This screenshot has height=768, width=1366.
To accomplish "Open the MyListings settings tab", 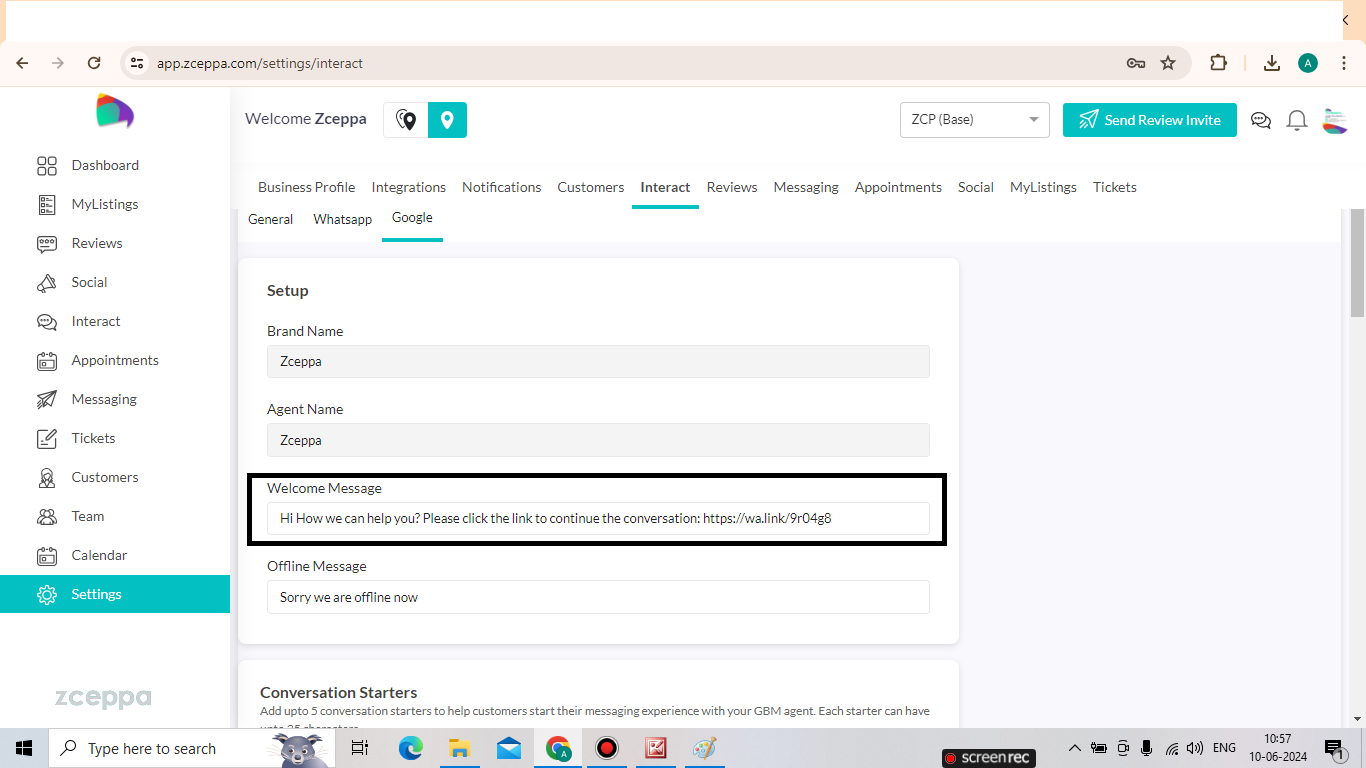I will (1043, 187).
